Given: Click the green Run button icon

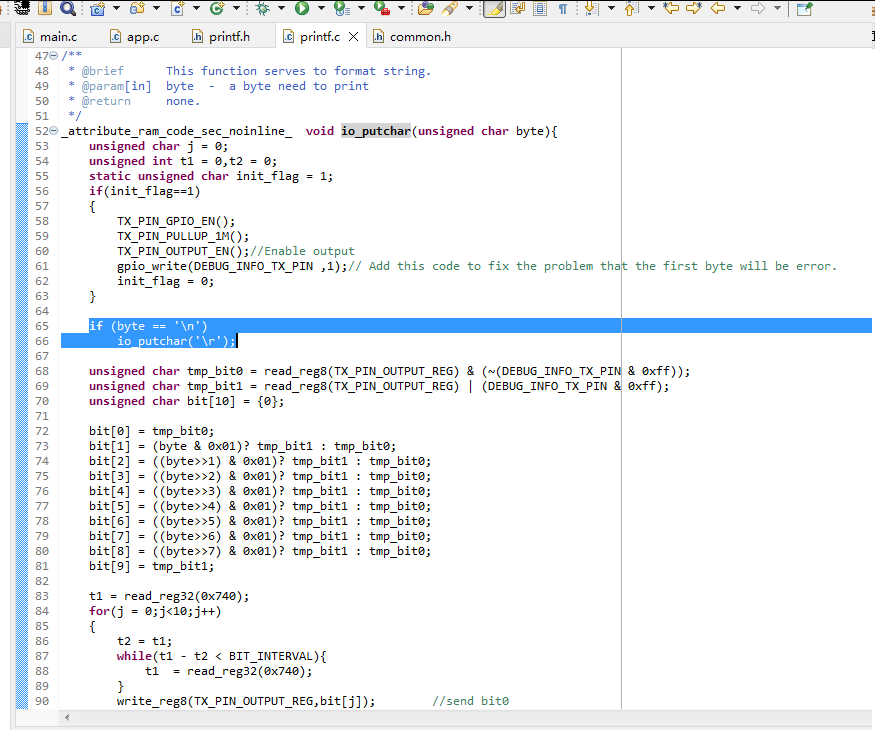Looking at the screenshot, I should pyautogui.click(x=302, y=9).
